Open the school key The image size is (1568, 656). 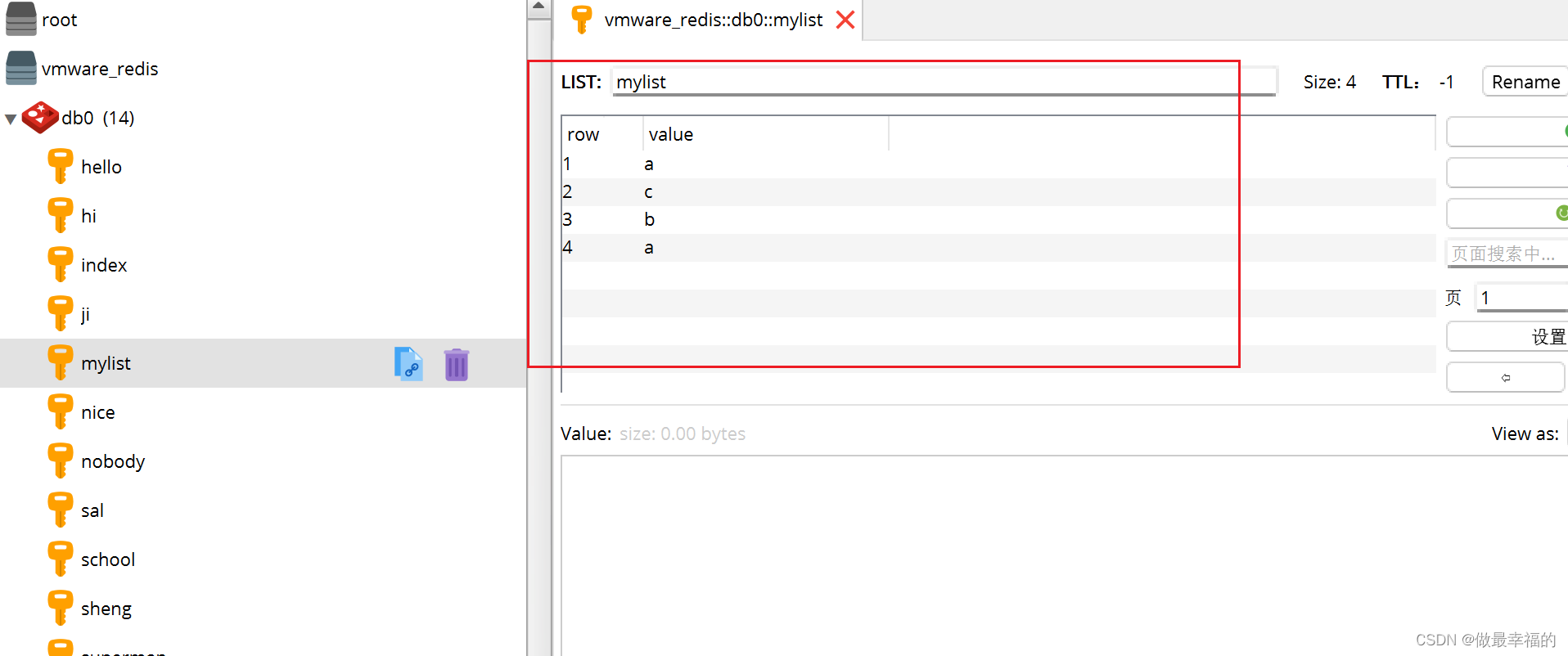pos(108,559)
